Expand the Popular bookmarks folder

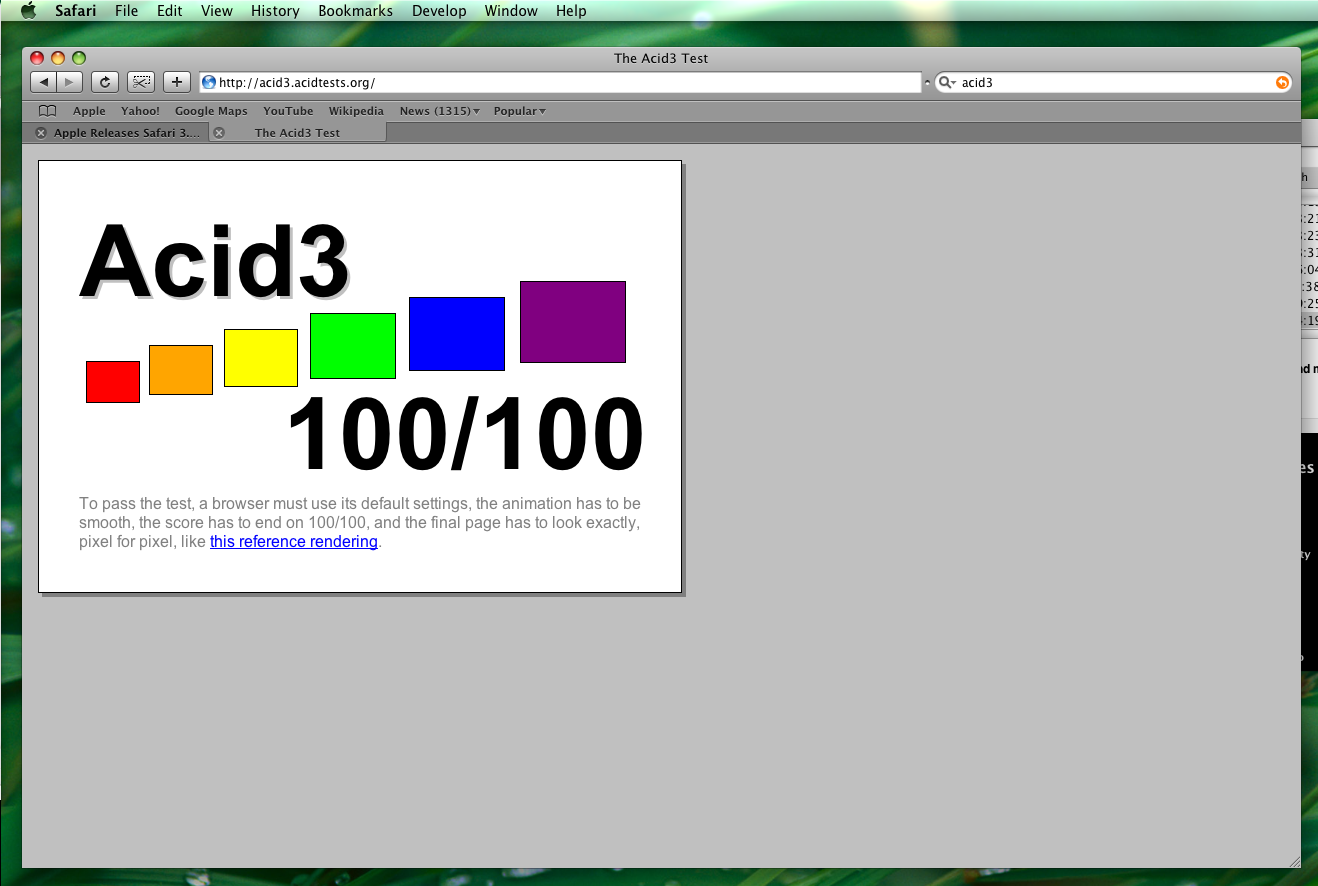coord(519,111)
